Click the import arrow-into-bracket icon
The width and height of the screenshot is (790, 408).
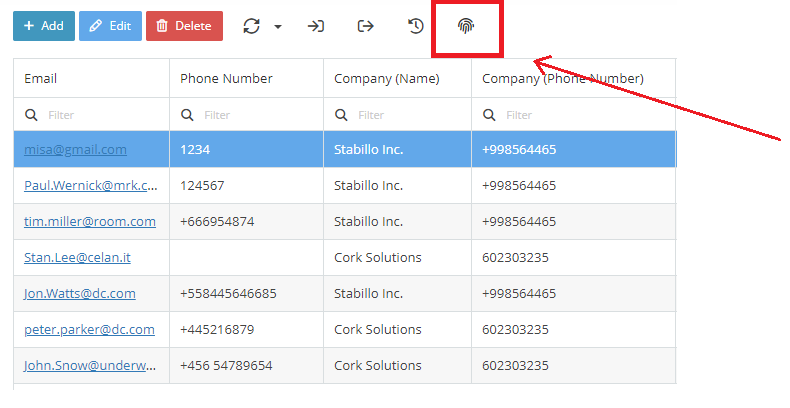click(x=316, y=26)
